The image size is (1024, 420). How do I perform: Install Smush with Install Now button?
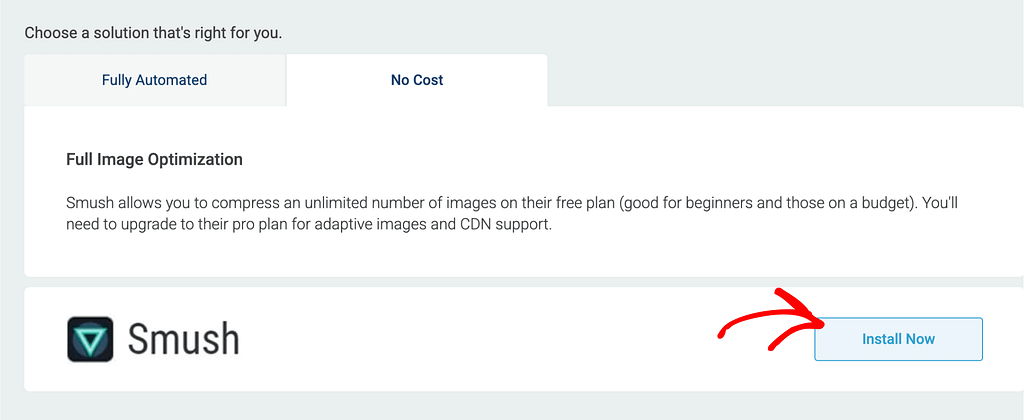[x=898, y=339]
